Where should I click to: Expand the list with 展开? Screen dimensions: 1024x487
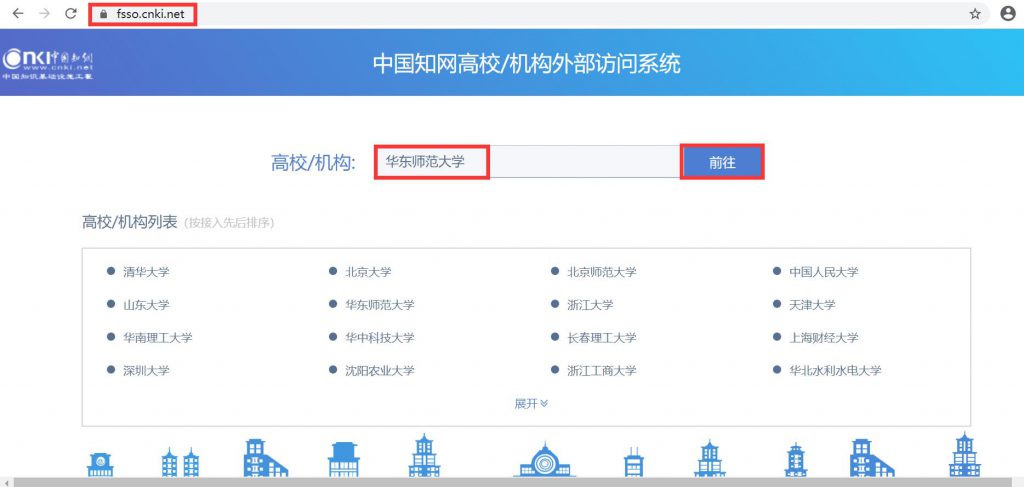click(531, 403)
